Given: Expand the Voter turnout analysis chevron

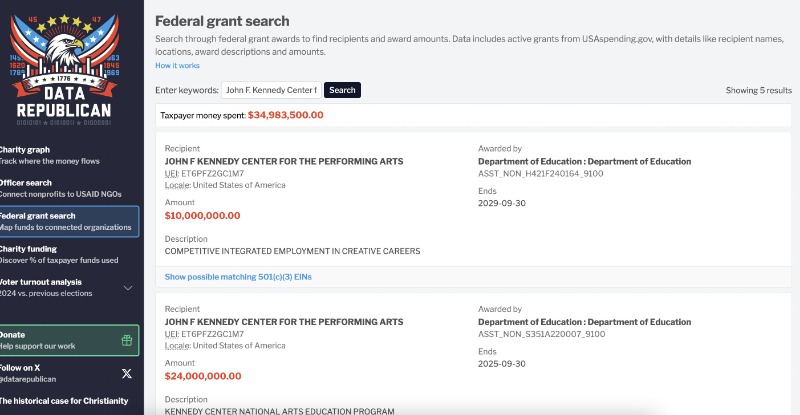Looking at the screenshot, I should 127,288.
